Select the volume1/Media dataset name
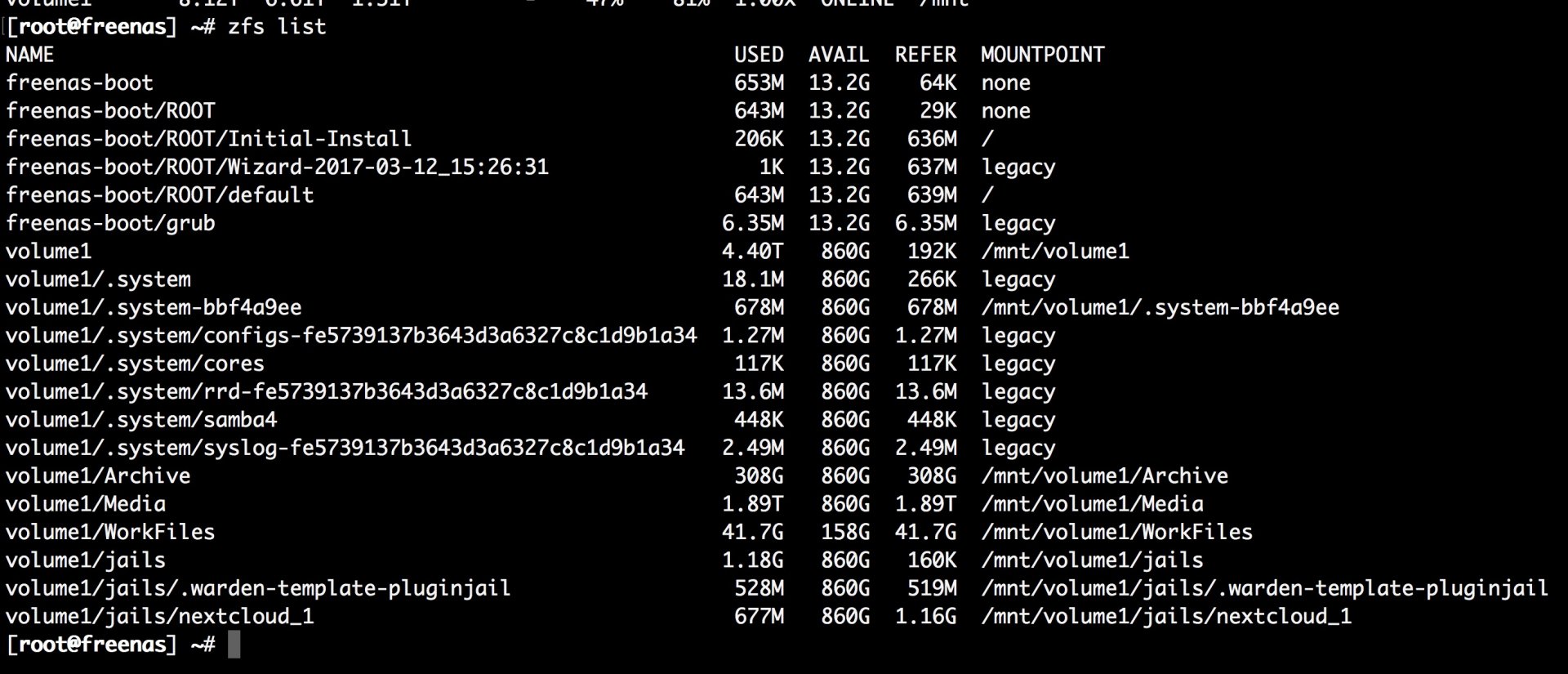This screenshot has width=1568, height=674. tap(86, 504)
